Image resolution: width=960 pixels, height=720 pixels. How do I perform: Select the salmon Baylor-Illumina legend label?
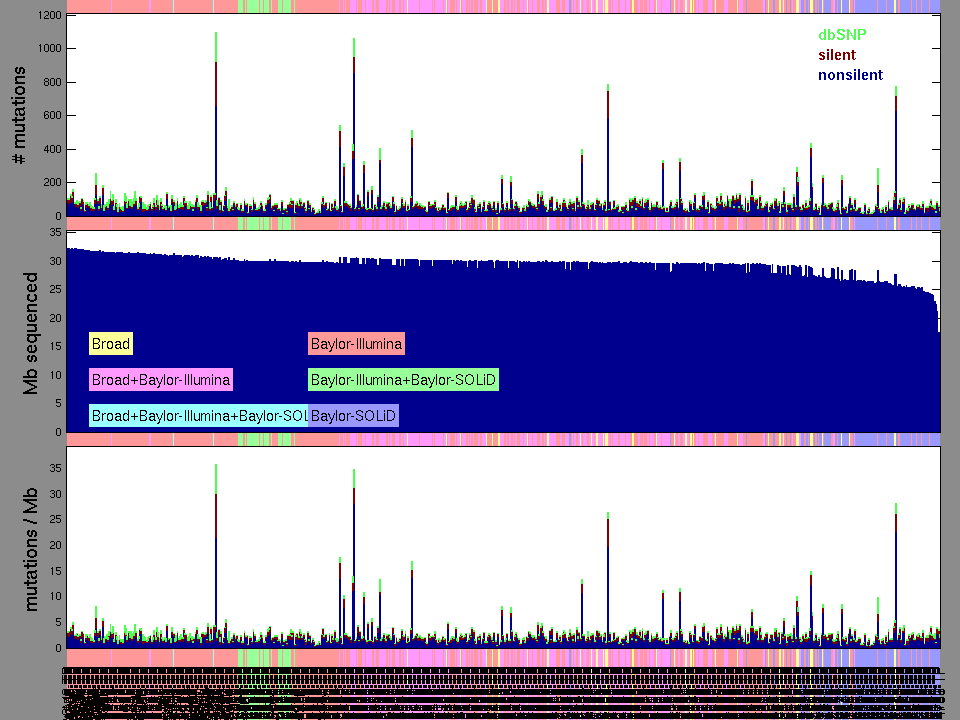(357, 344)
